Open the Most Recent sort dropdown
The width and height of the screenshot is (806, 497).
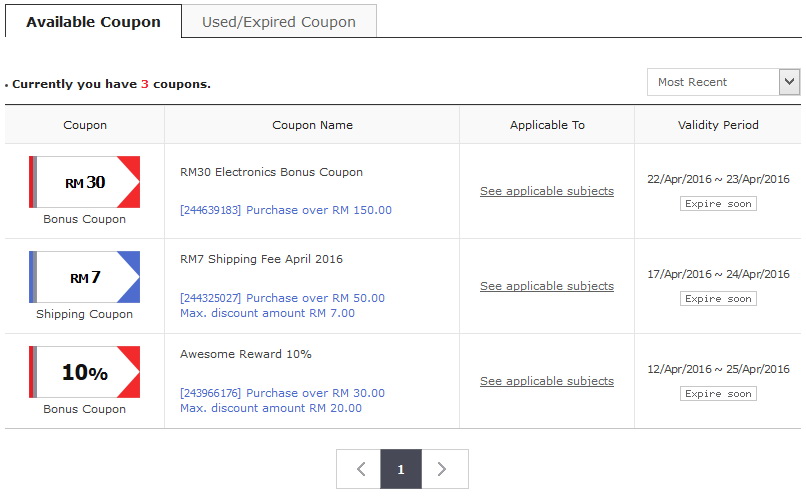[723, 82]
